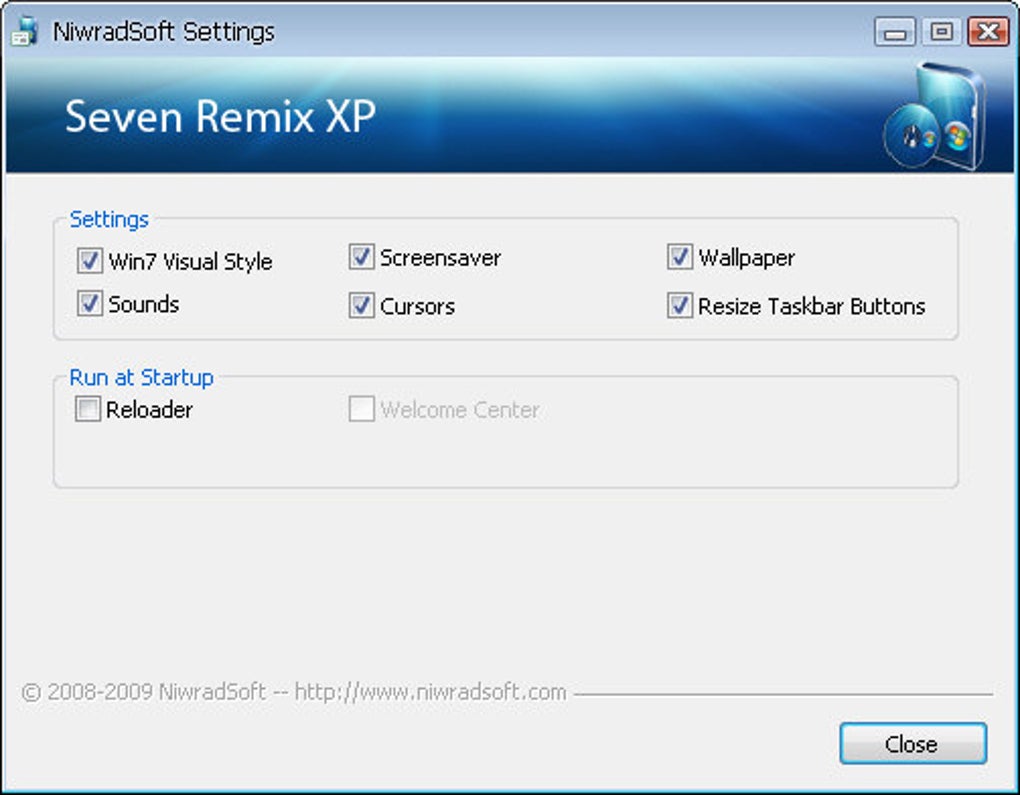This screenshot has height=795, width=1020.
Task: Click the greyed-out Welcome Center checkbox
Action: coord(361,410)
